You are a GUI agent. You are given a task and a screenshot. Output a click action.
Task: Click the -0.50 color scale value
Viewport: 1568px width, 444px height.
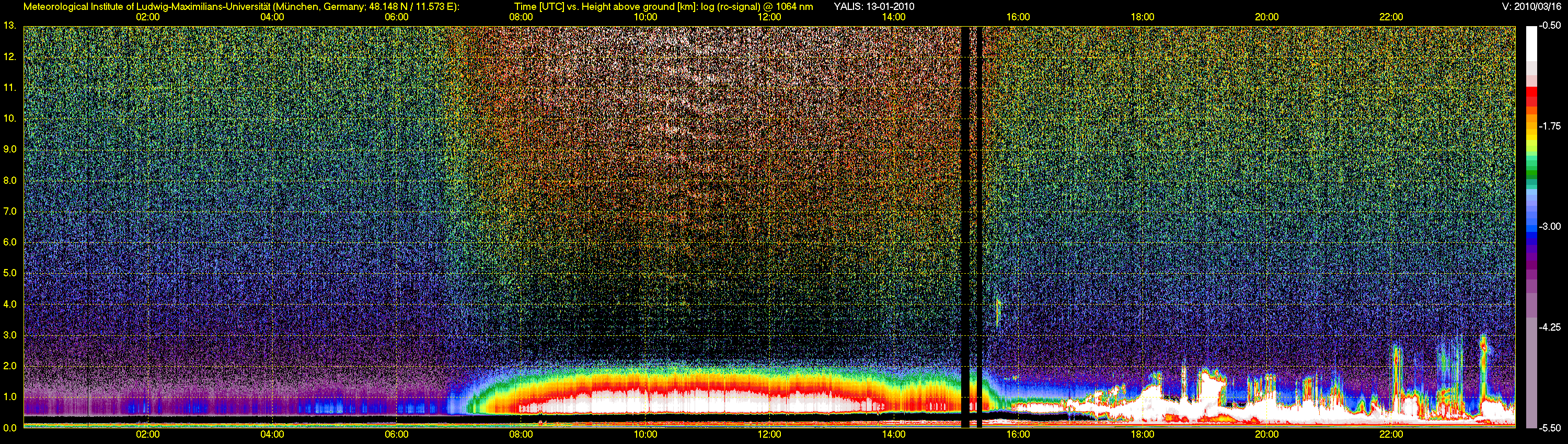click(x=1549, y=26)
